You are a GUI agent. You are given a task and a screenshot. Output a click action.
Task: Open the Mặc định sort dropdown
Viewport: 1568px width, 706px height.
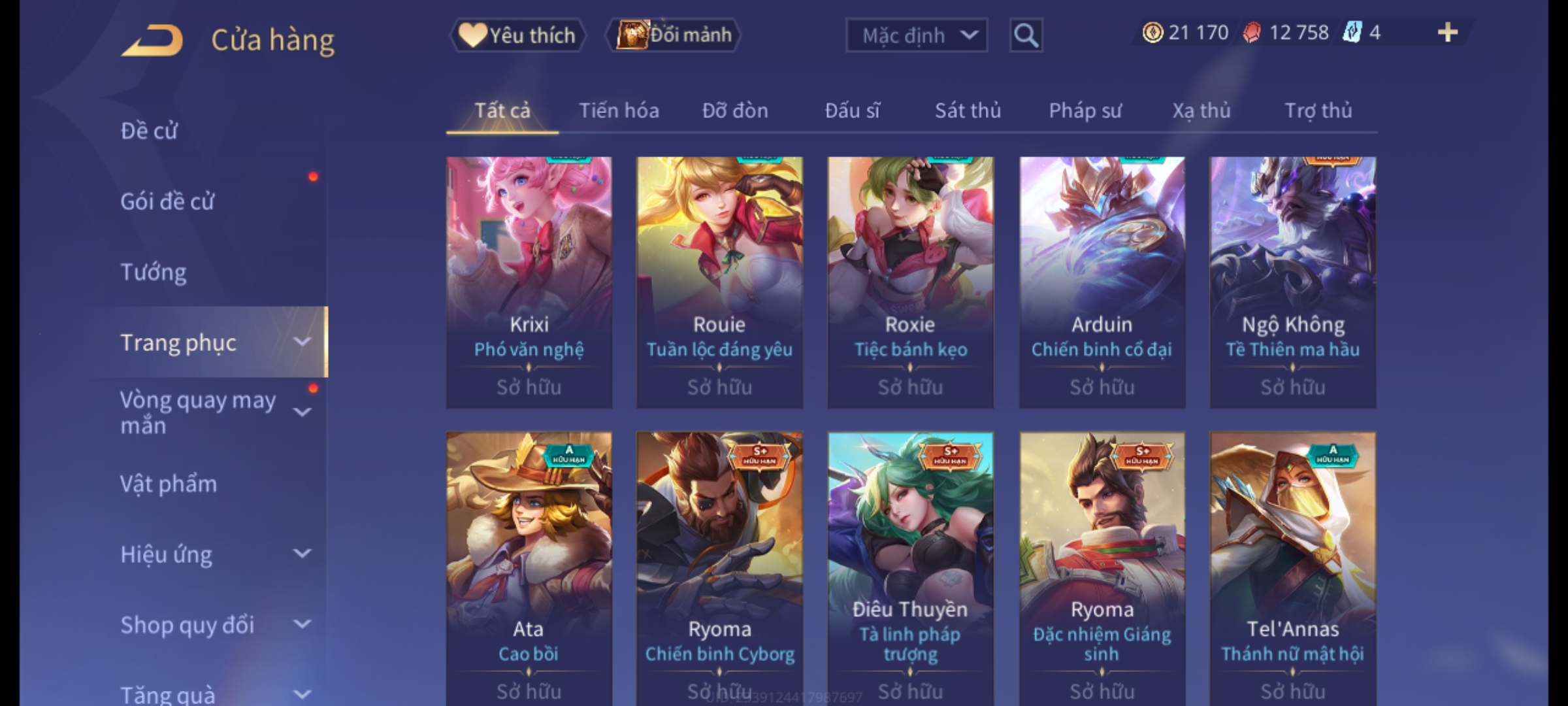(916, 35)
